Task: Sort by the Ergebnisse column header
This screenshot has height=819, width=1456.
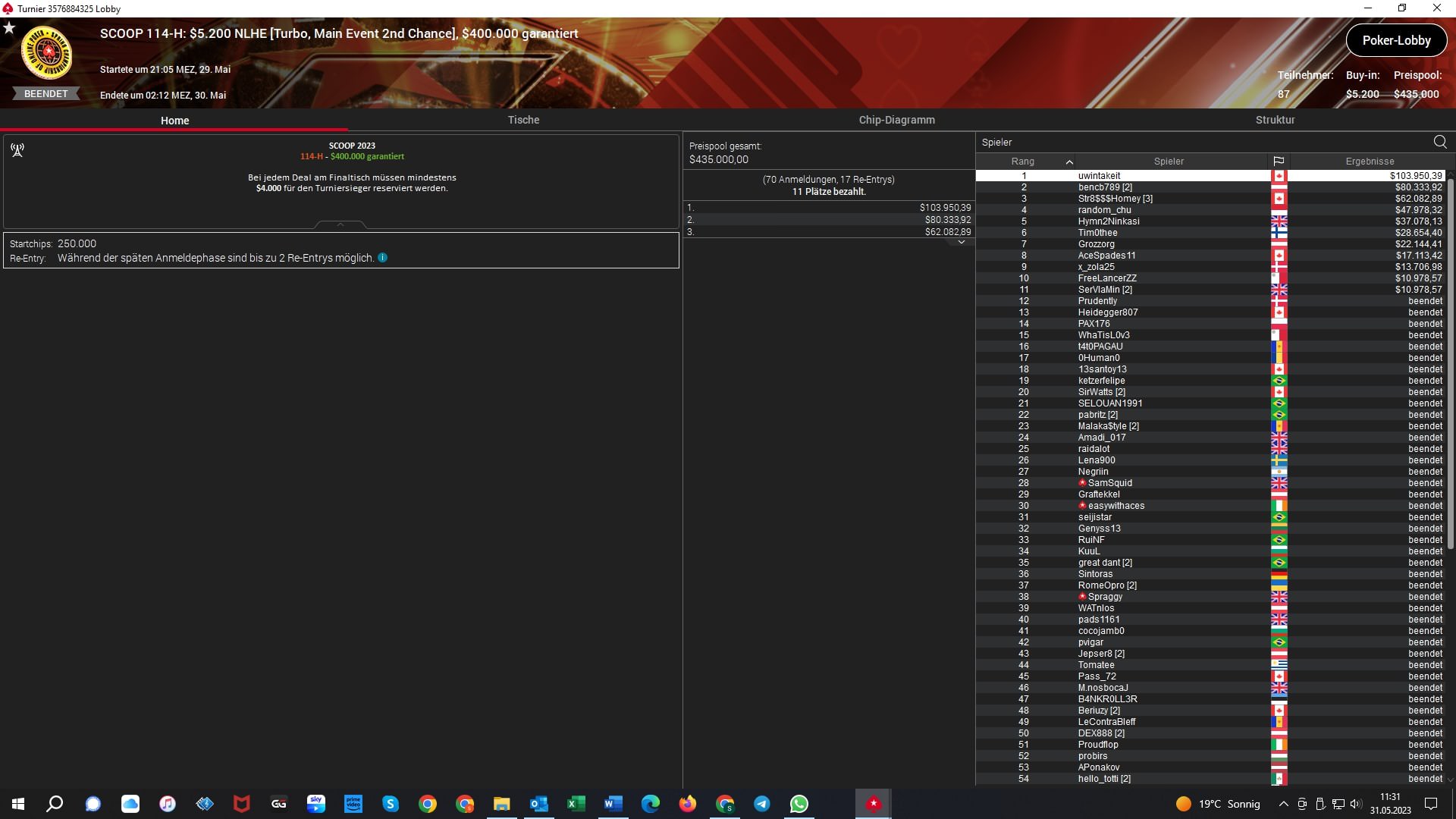Action: coord(1370,161)
